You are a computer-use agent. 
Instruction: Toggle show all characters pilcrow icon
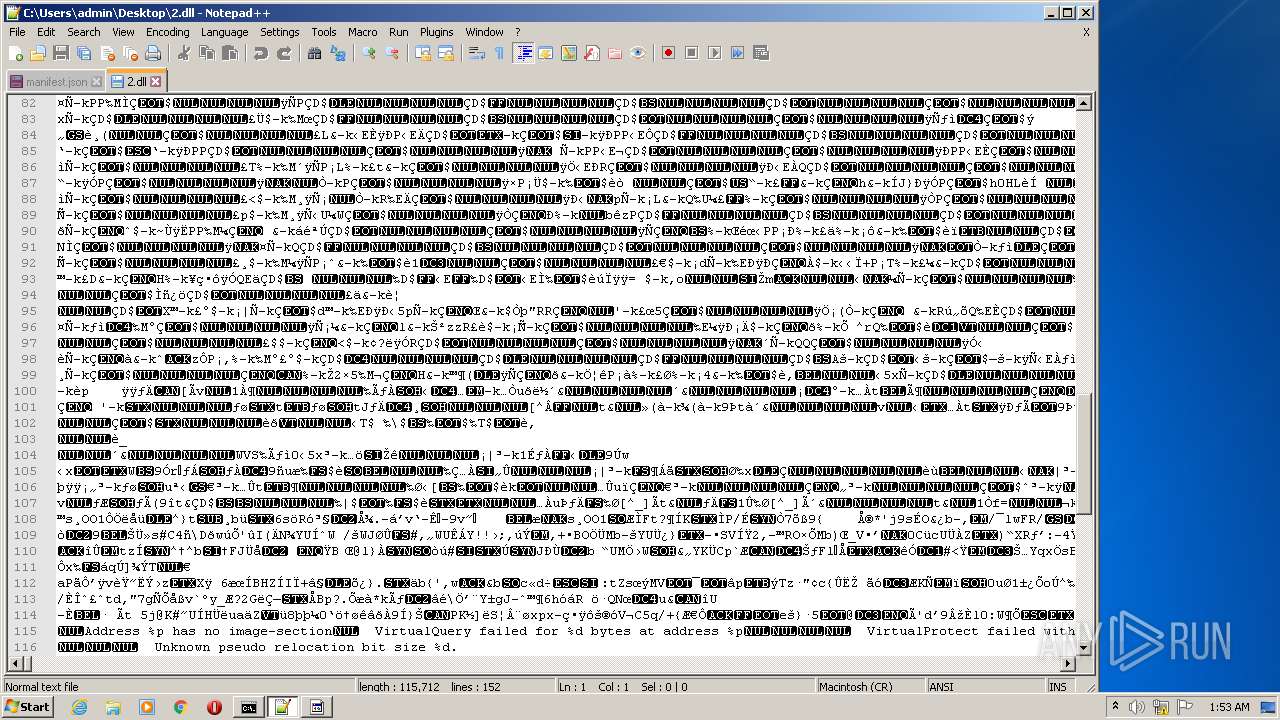click(x=499, y=53)
